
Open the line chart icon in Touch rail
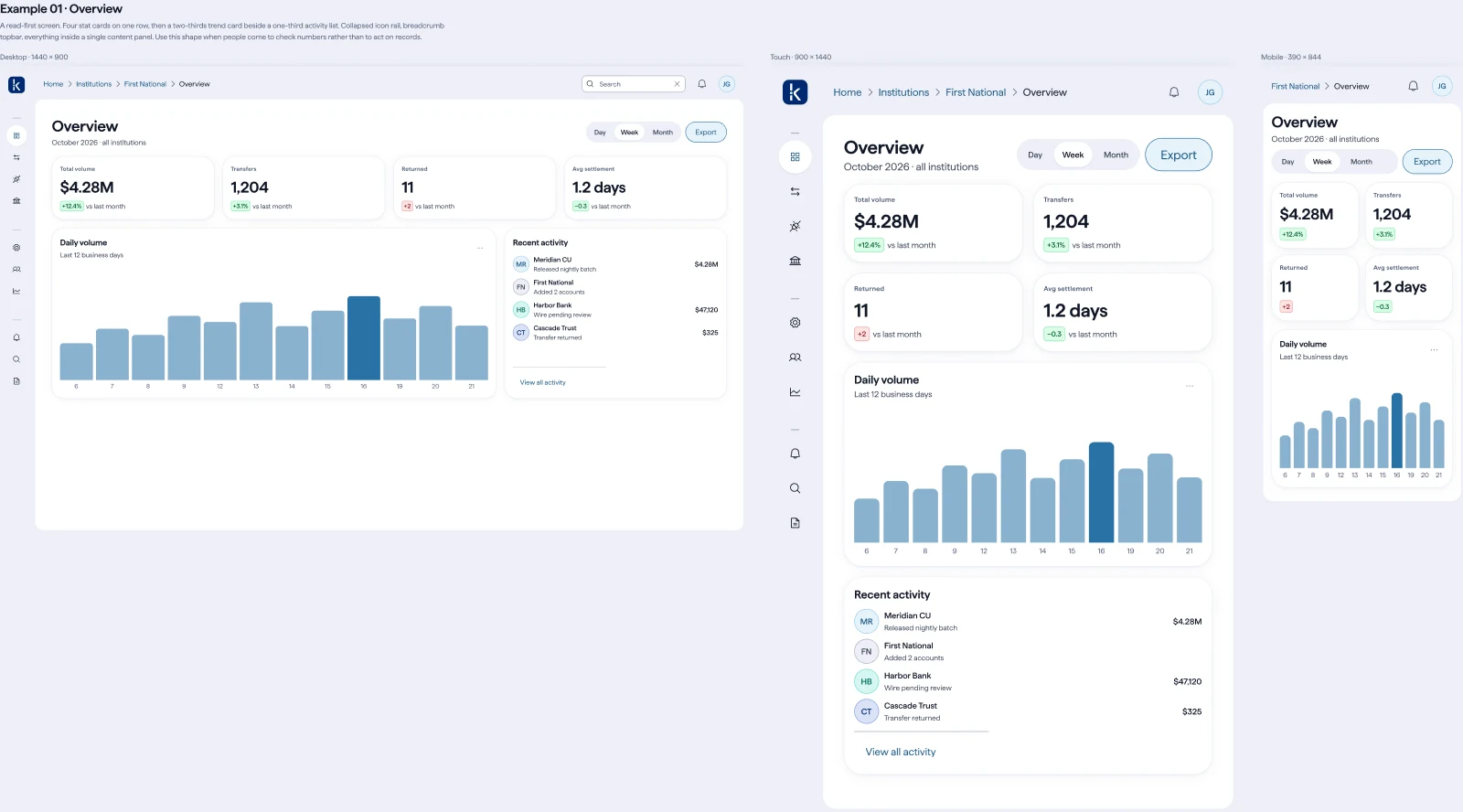click(796, 392)
